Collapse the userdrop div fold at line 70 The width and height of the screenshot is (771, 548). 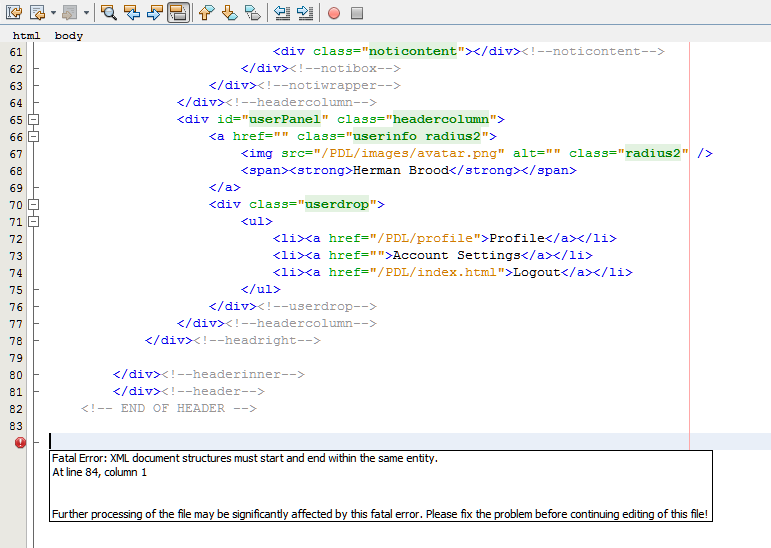(x=34, y=204)
